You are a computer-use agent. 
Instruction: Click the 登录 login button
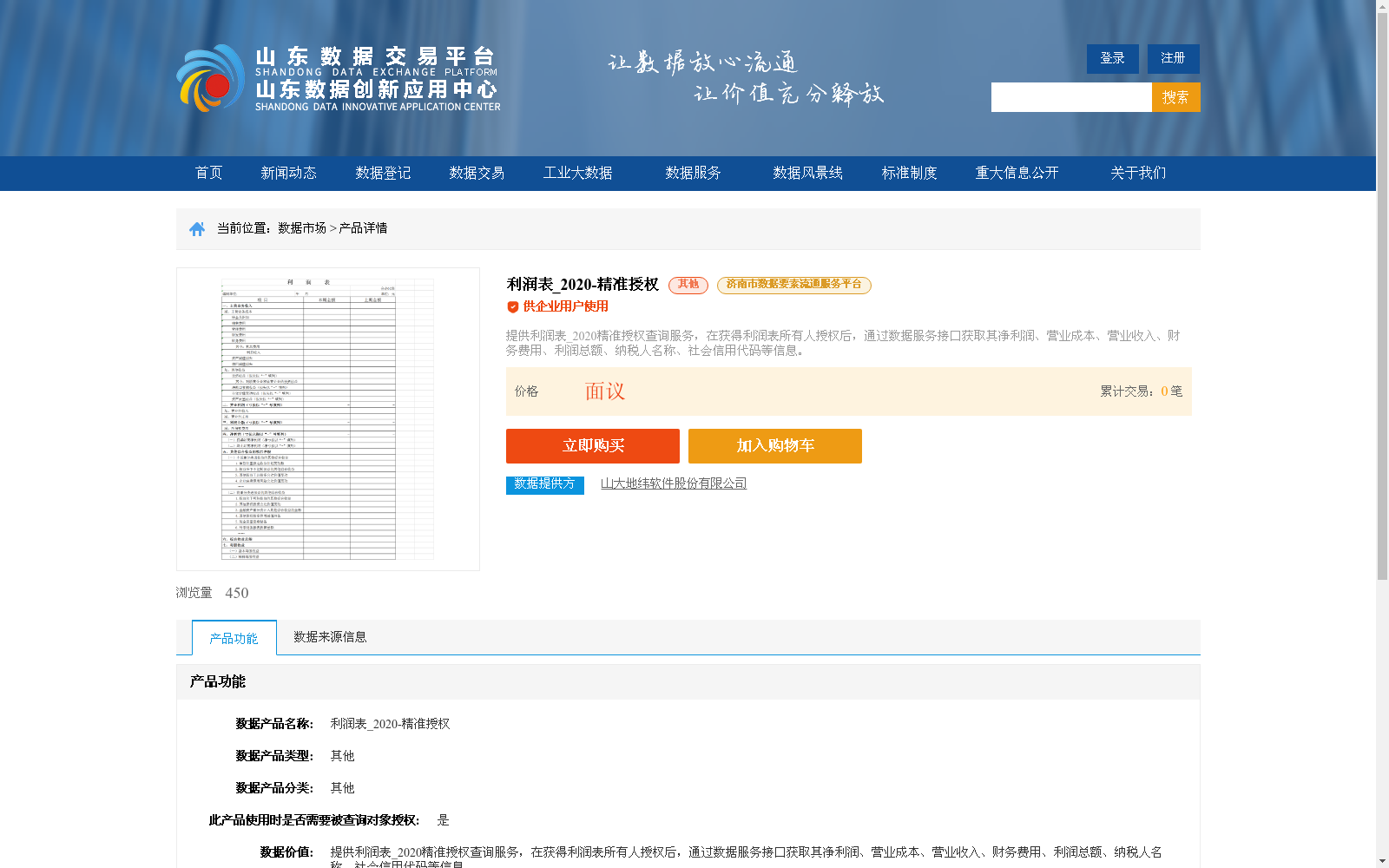click(x=1113, y=59)
